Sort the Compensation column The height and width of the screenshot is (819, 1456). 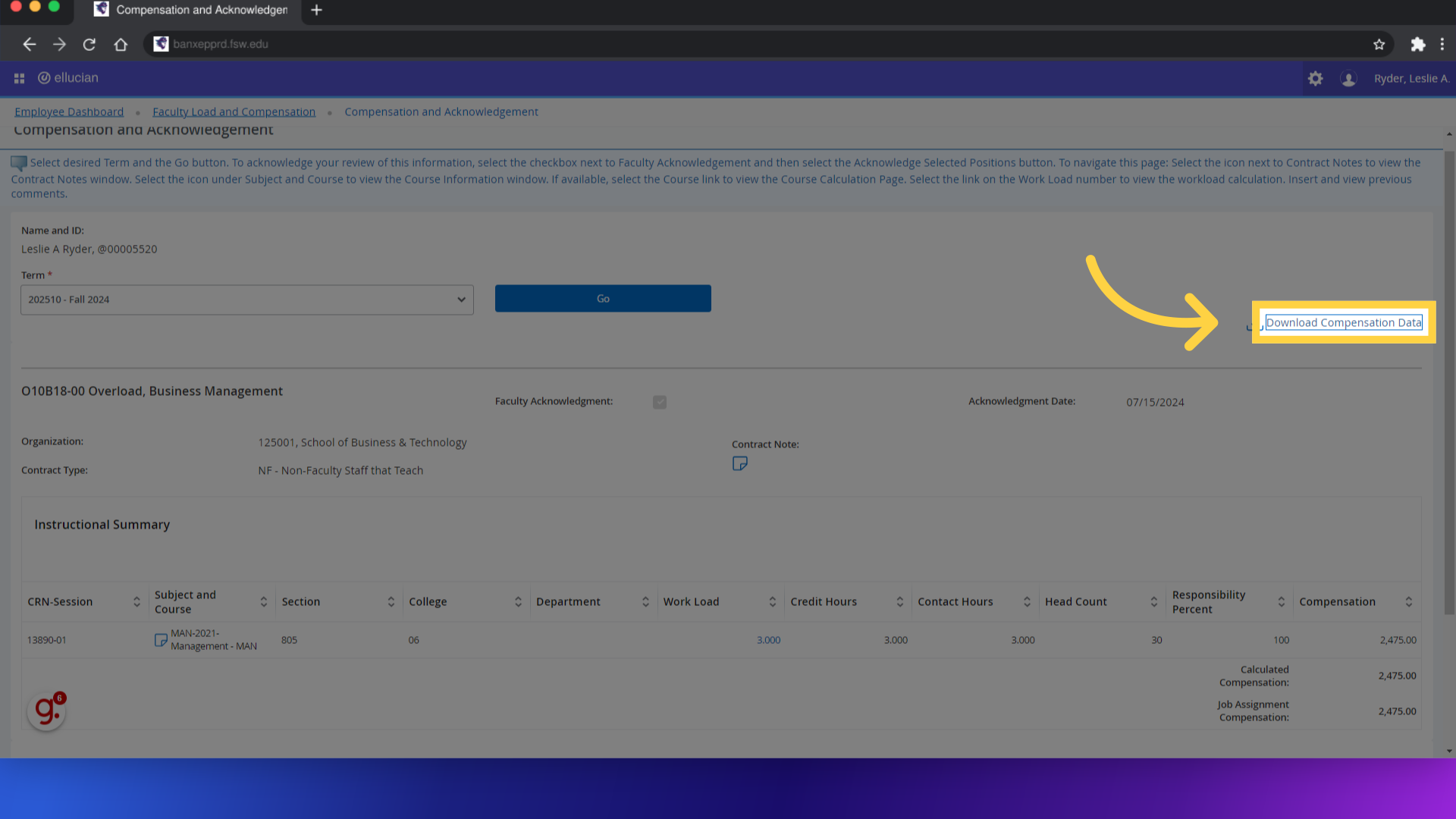pos(1408,601)
